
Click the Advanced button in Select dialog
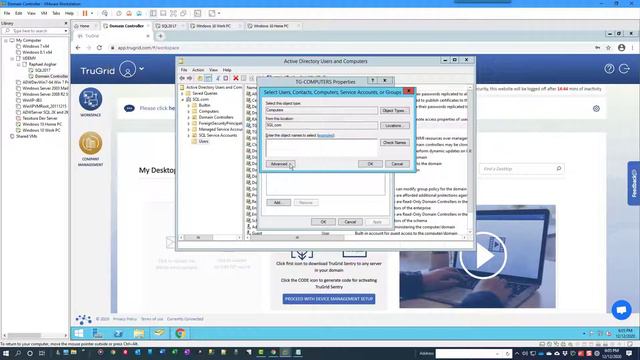[280, 164]
